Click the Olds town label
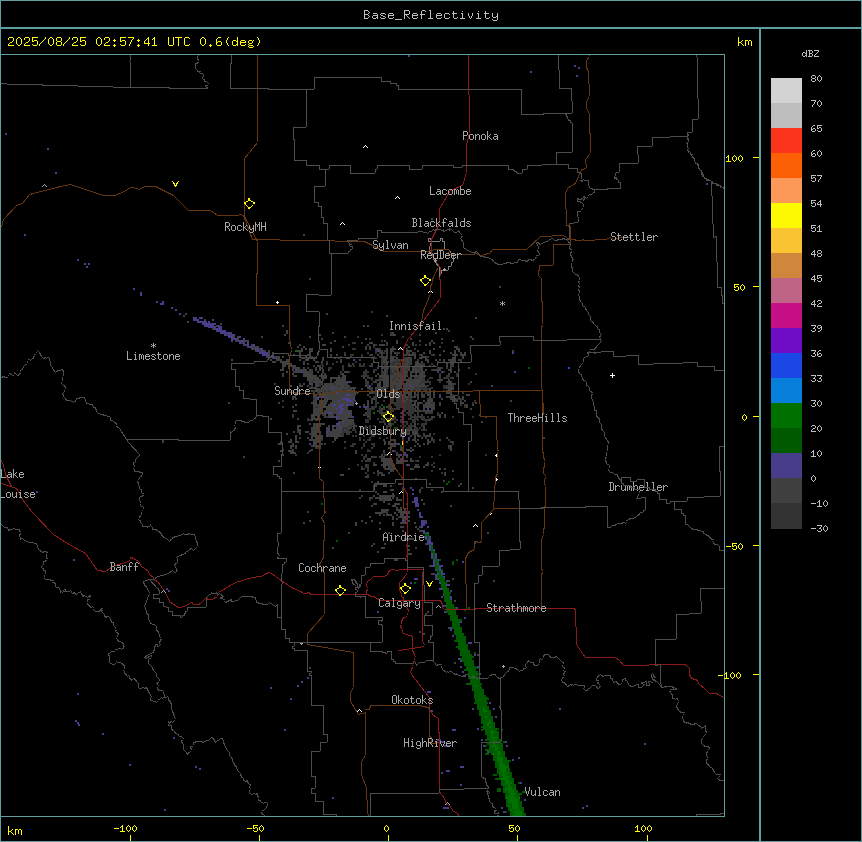The height and width of the screenshot is (842, 862). (388, 394)
